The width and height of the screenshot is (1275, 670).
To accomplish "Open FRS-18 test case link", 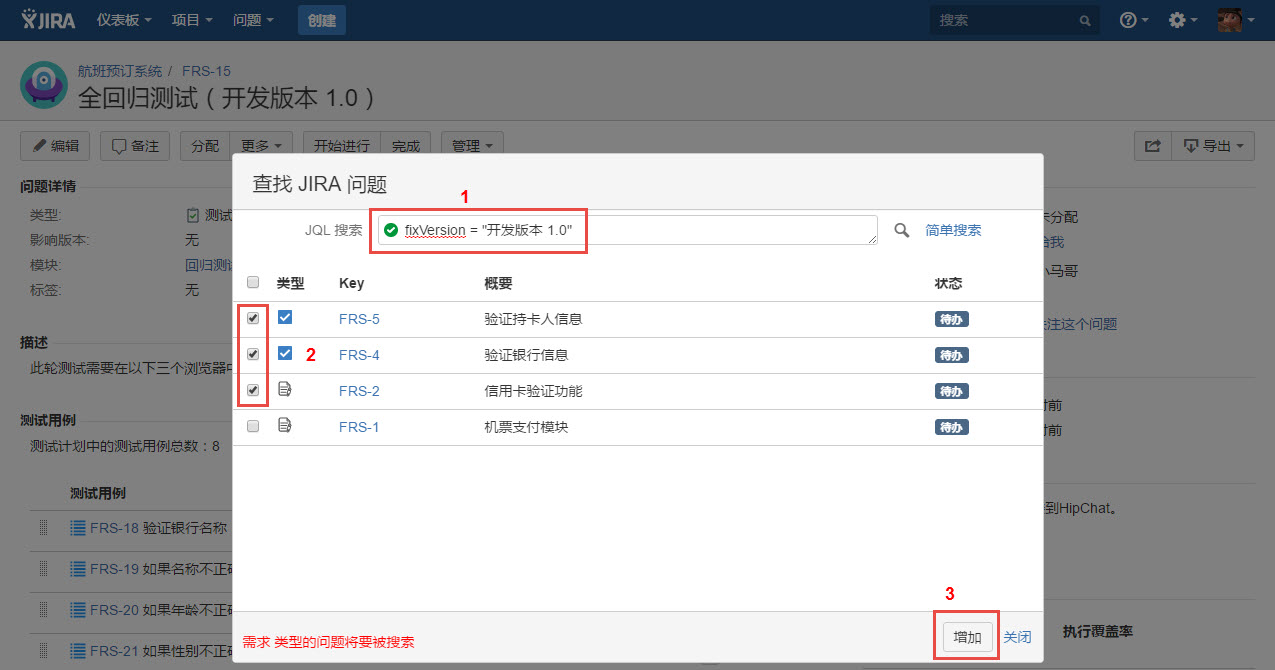I will 114,527.
